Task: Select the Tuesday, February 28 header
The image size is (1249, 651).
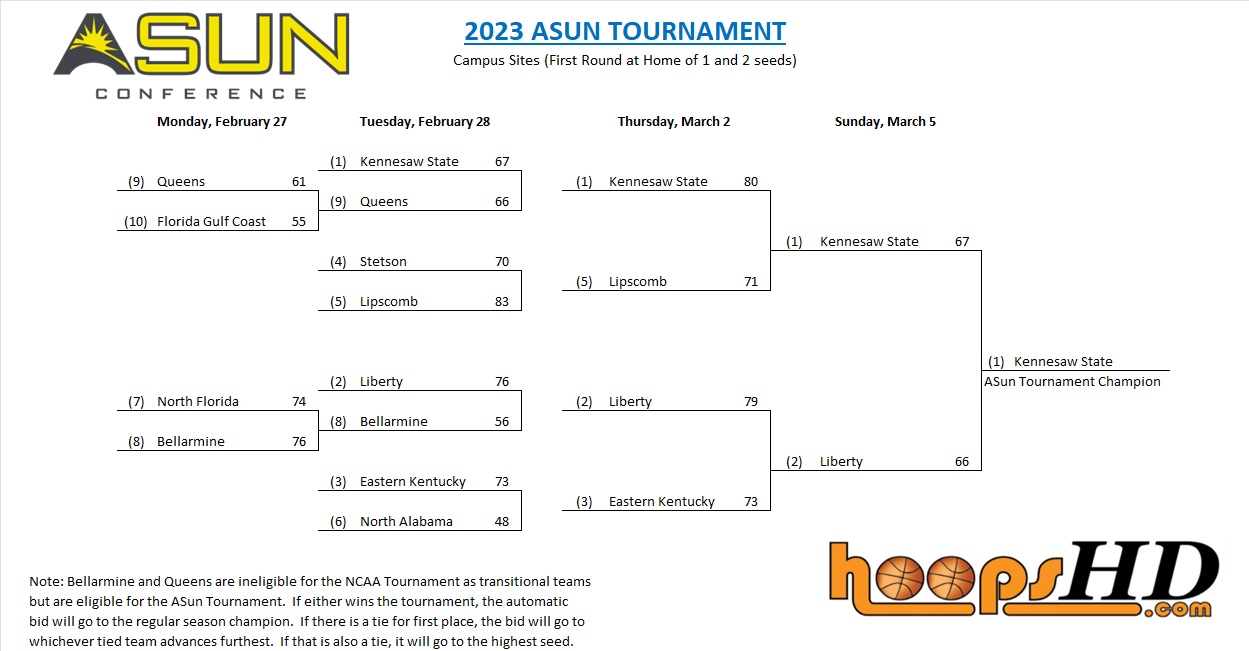Action: (x=425, y=122)
